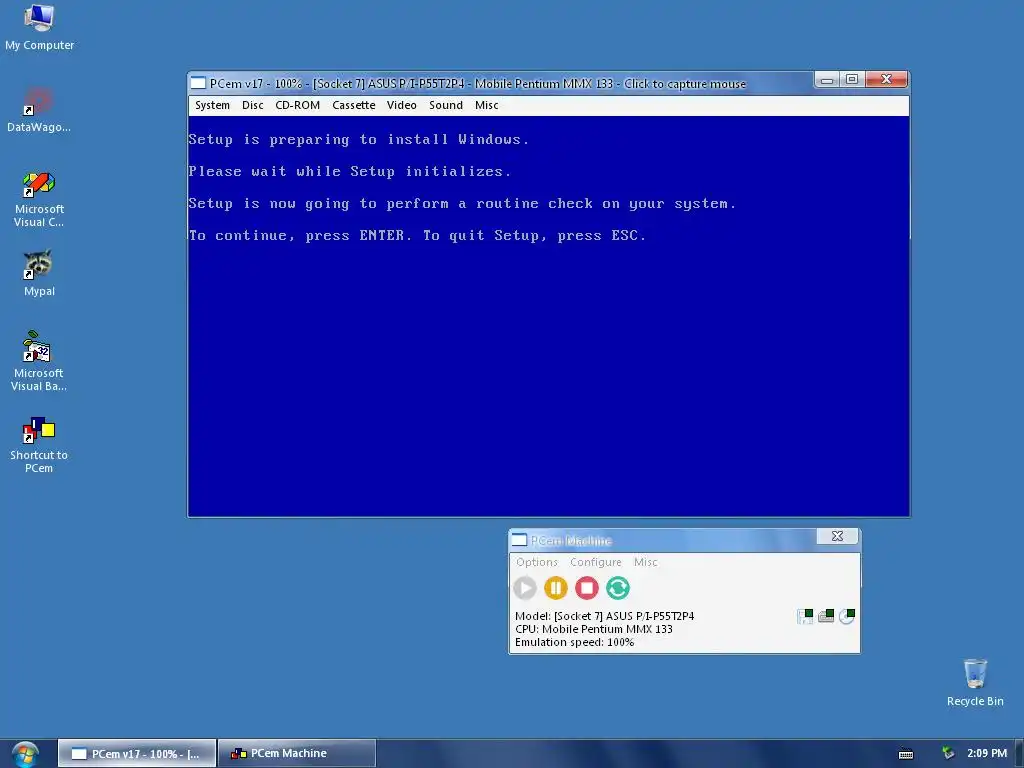Click the My Computer desktop icon
1024x768 pixels.
click(39, 27)
